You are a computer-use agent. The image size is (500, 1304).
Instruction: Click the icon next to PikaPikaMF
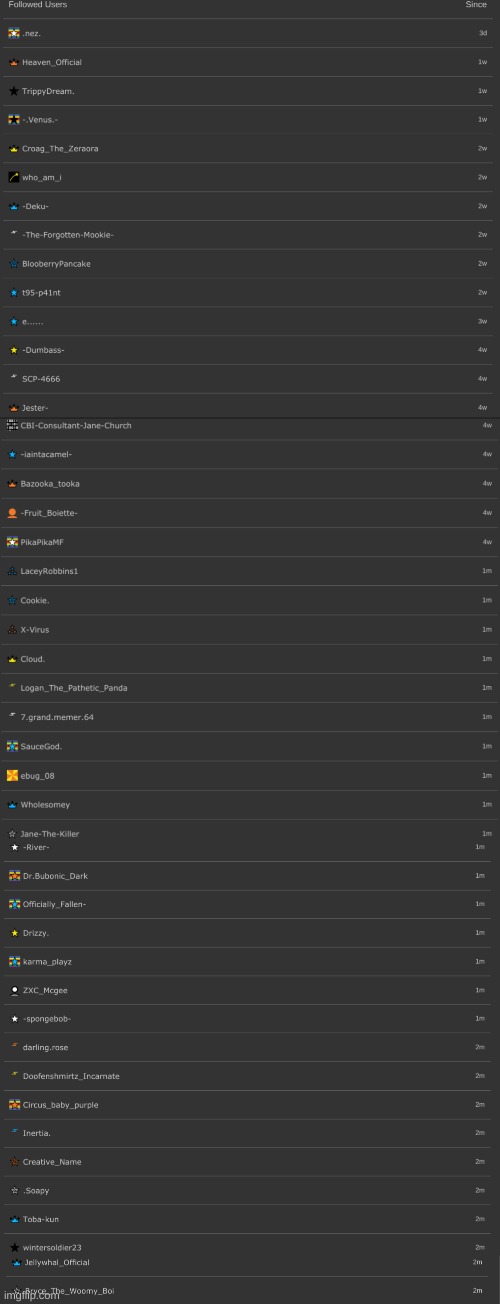point(12,542)
